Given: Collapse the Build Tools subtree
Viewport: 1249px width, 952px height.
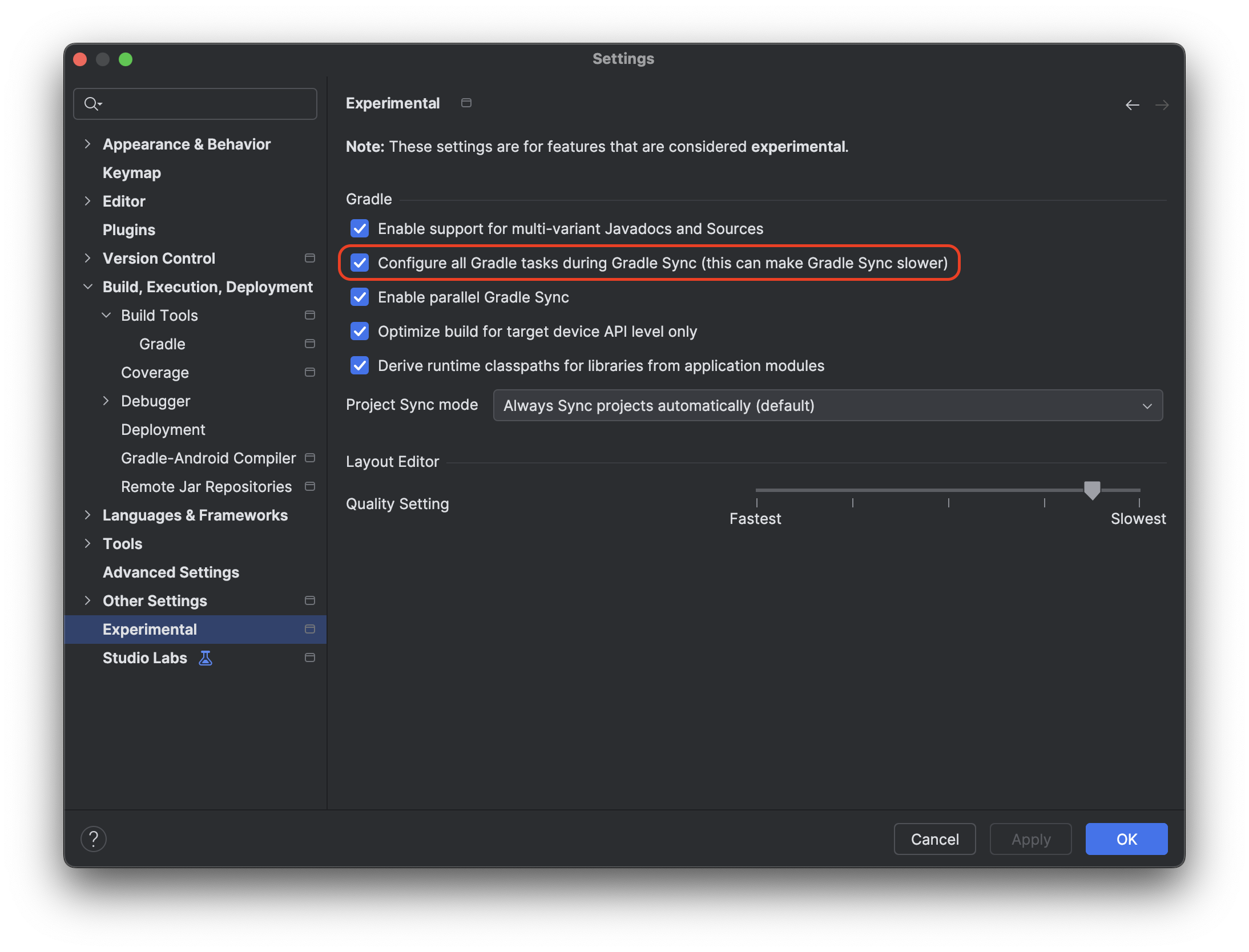Looking at the screenshot, I should [x=106, y=315].
